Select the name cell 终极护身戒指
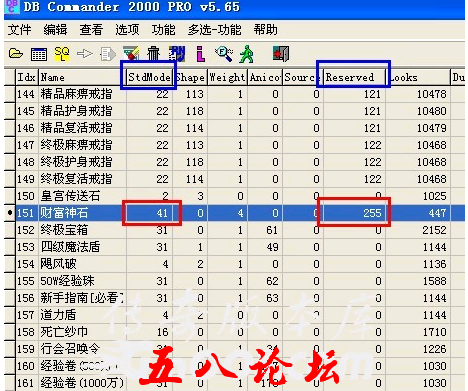Viewport: 468px width, 391px height. point(82,162)
